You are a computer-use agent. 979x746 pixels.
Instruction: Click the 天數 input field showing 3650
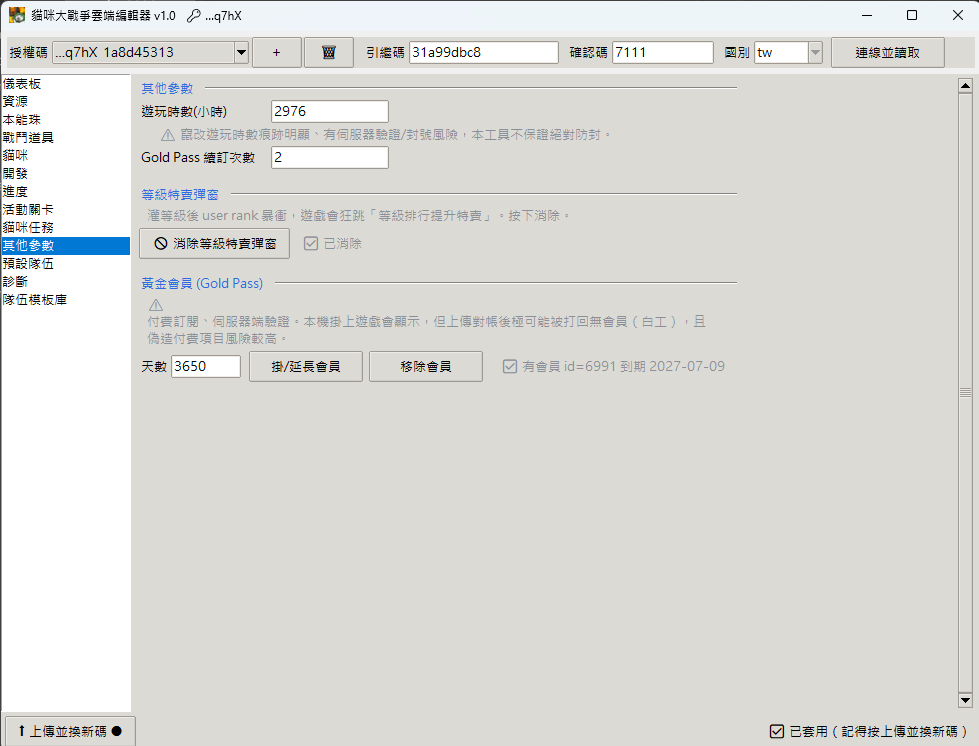pos(206,366)
